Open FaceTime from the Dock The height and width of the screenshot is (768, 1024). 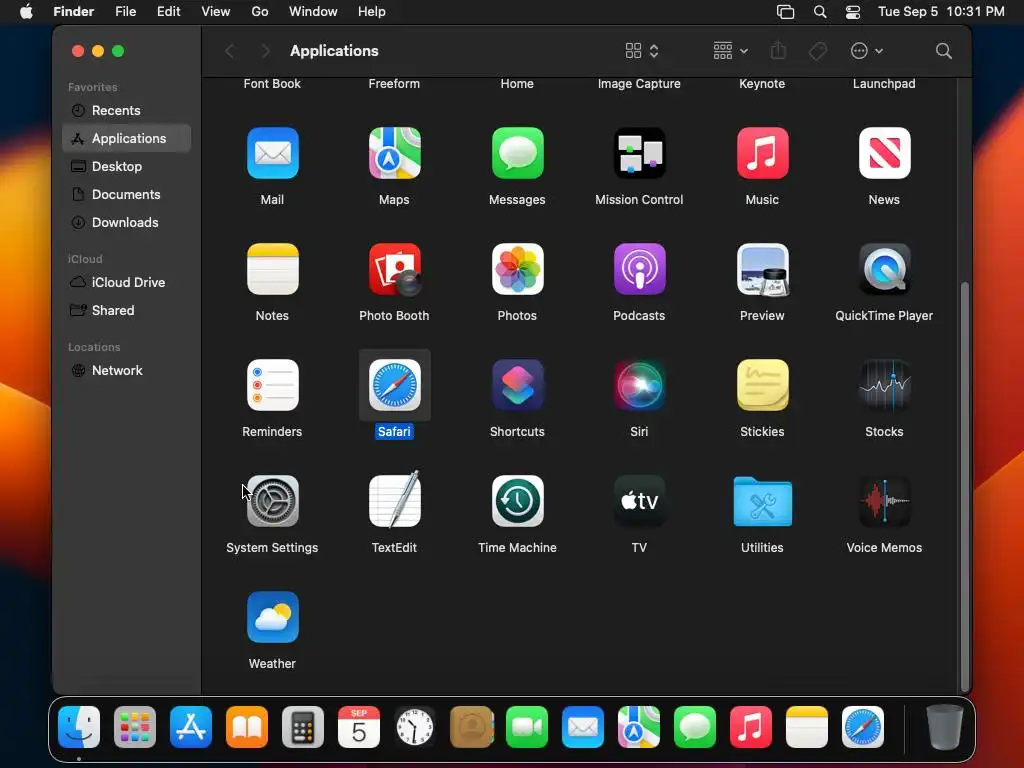pyautogui.click(x=527, y=727)
